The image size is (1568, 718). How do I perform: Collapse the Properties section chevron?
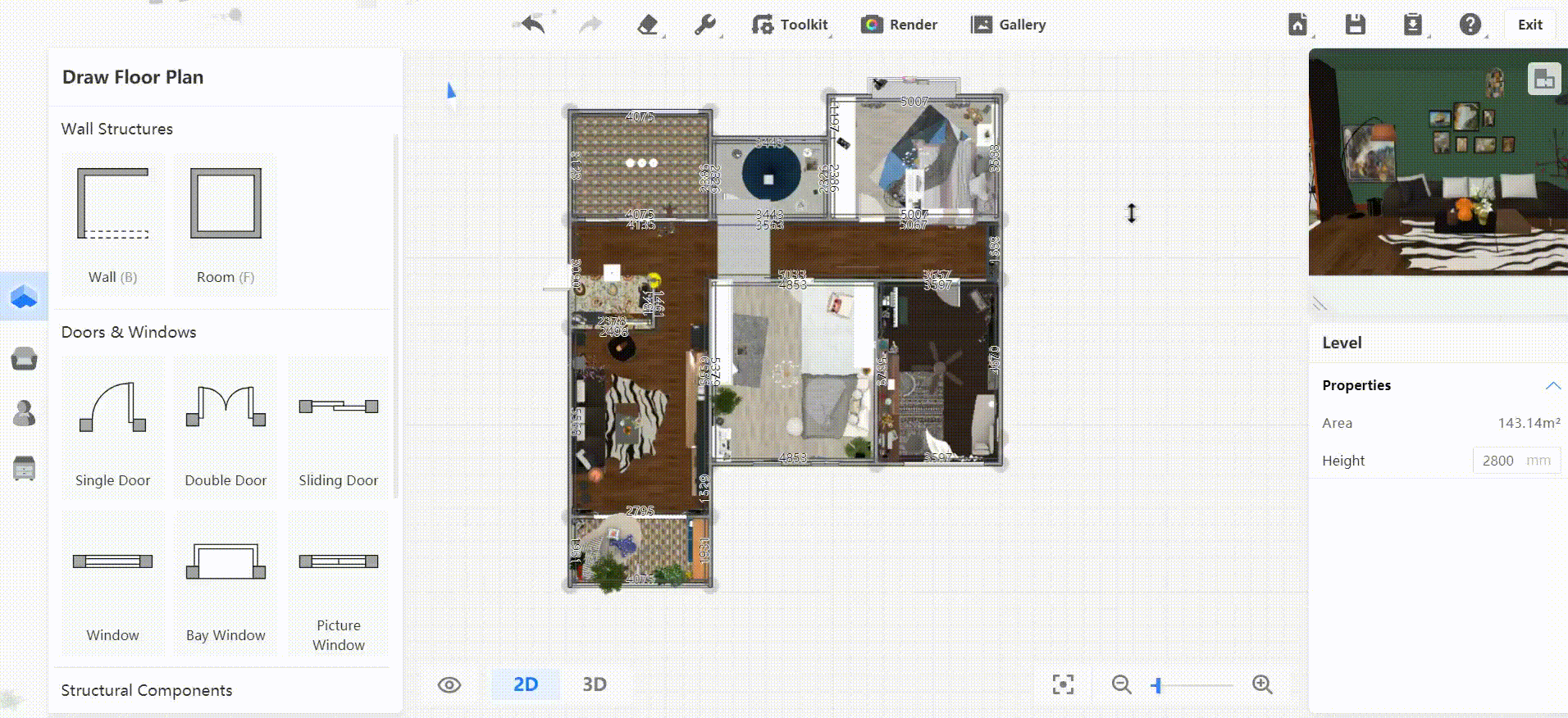pyautogui.click(x=1552, y=385)
